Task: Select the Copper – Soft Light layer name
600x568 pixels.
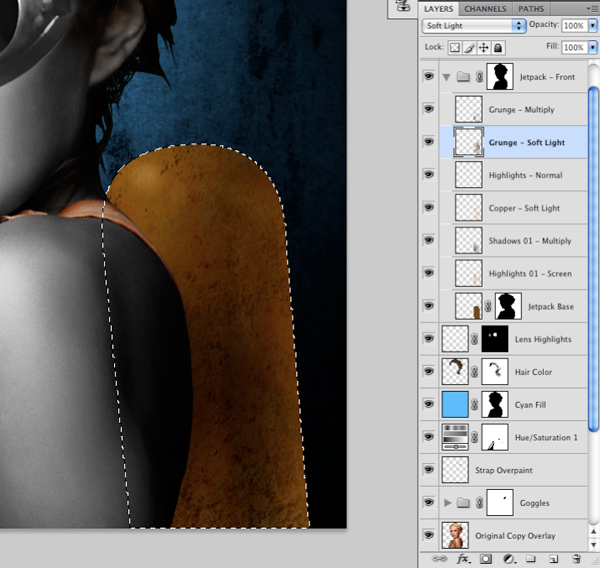Action: (524, 208)
